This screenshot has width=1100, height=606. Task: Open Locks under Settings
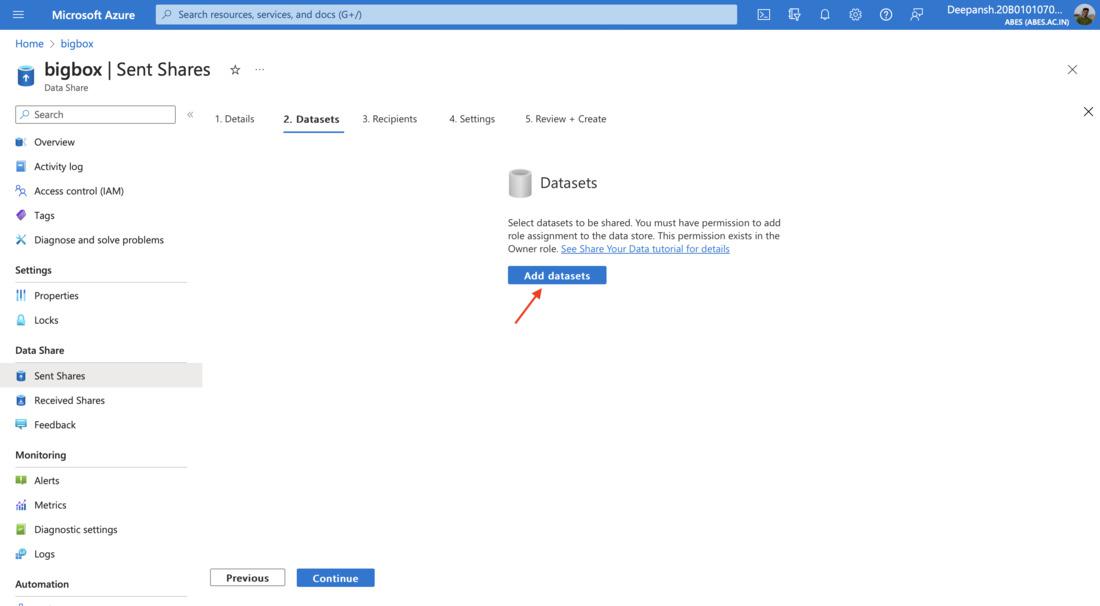point(46,320)
